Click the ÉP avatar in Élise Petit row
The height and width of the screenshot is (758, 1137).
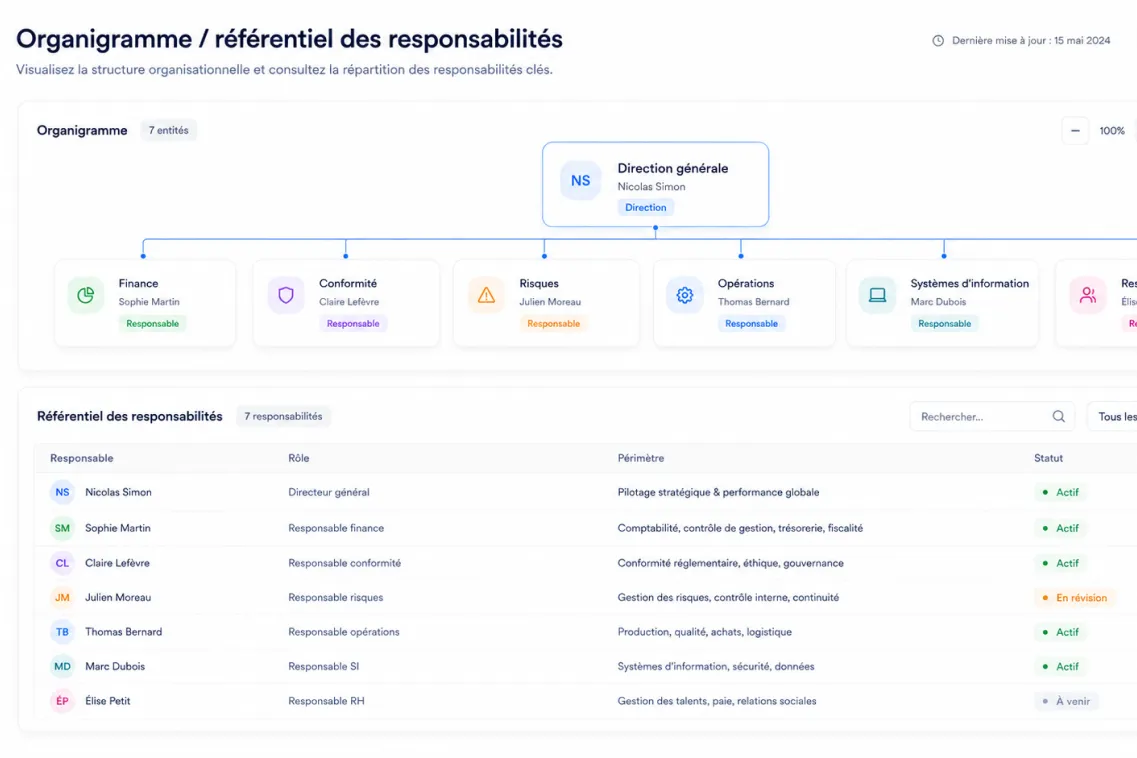pyautogui.click(x=62, y=701)
